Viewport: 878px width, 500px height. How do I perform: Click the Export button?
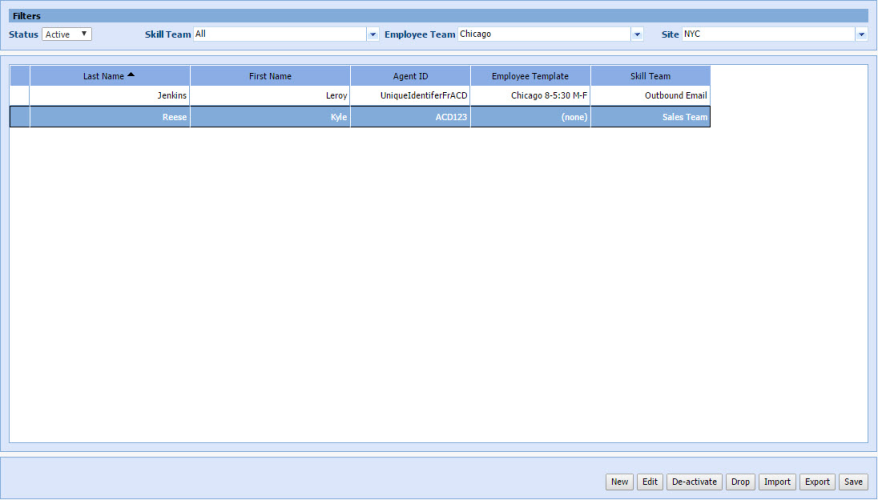pyautogui.click(x=817, y=482)
